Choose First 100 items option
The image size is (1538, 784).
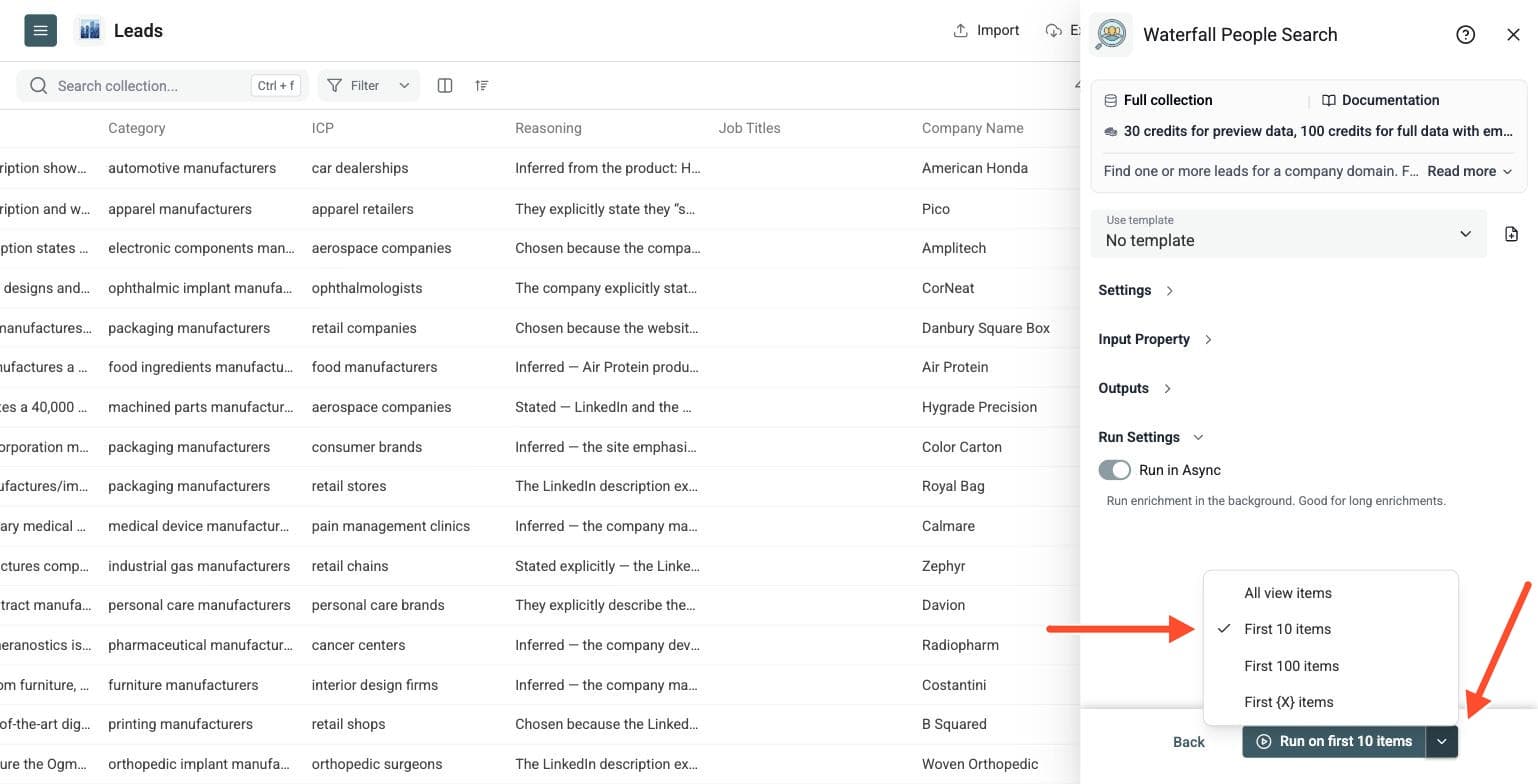[1331, 666]
